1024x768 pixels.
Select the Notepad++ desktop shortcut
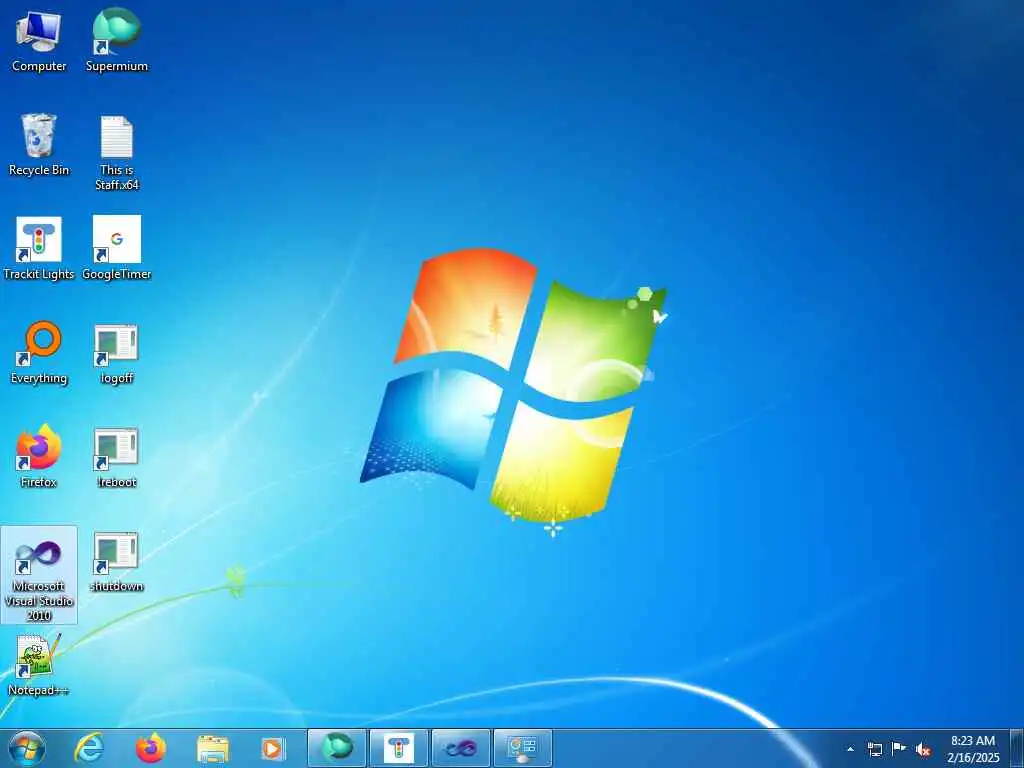(39, 665)
